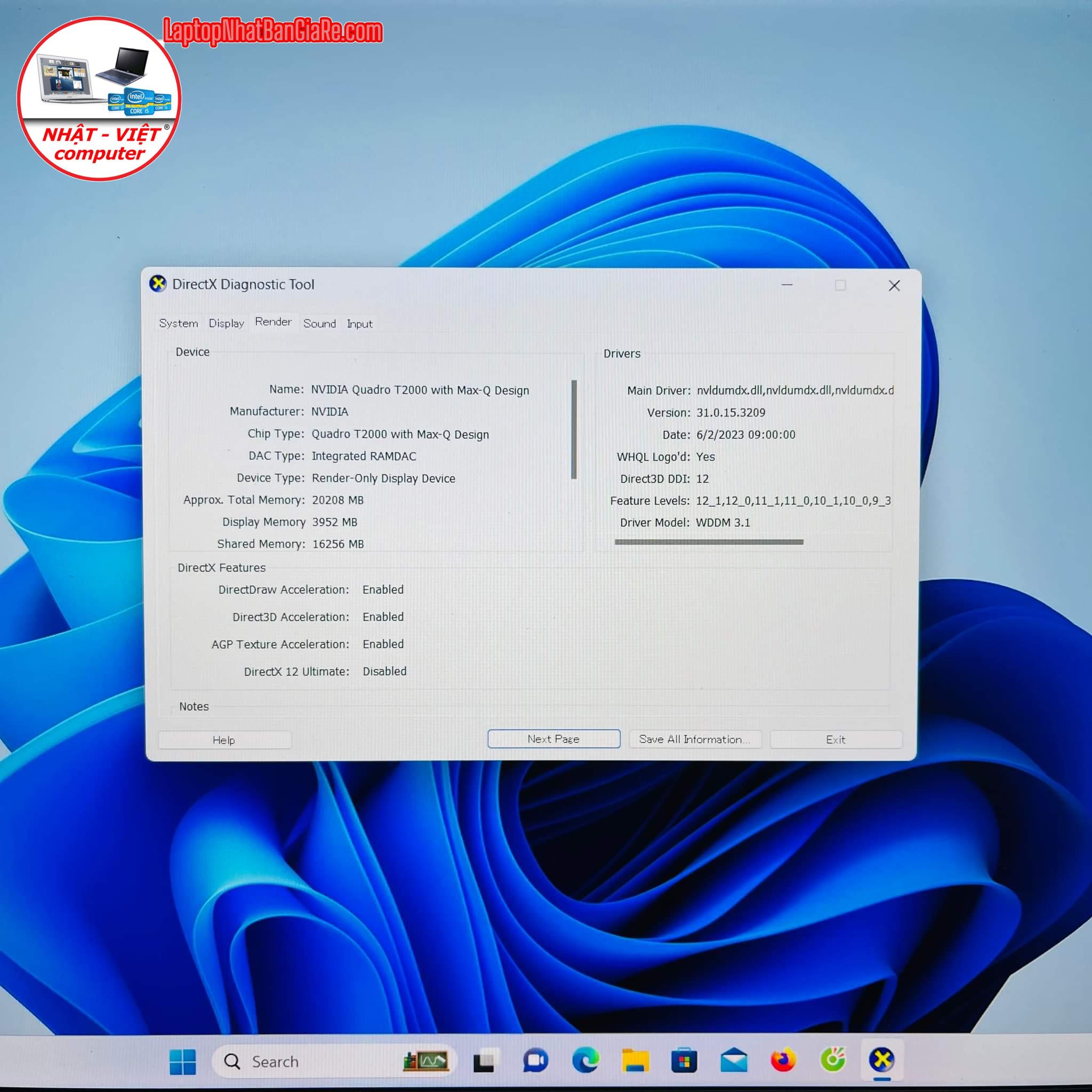Open the Microsoft Store taskbar icon
1092x1092 pixels.
click(684, 1061)
